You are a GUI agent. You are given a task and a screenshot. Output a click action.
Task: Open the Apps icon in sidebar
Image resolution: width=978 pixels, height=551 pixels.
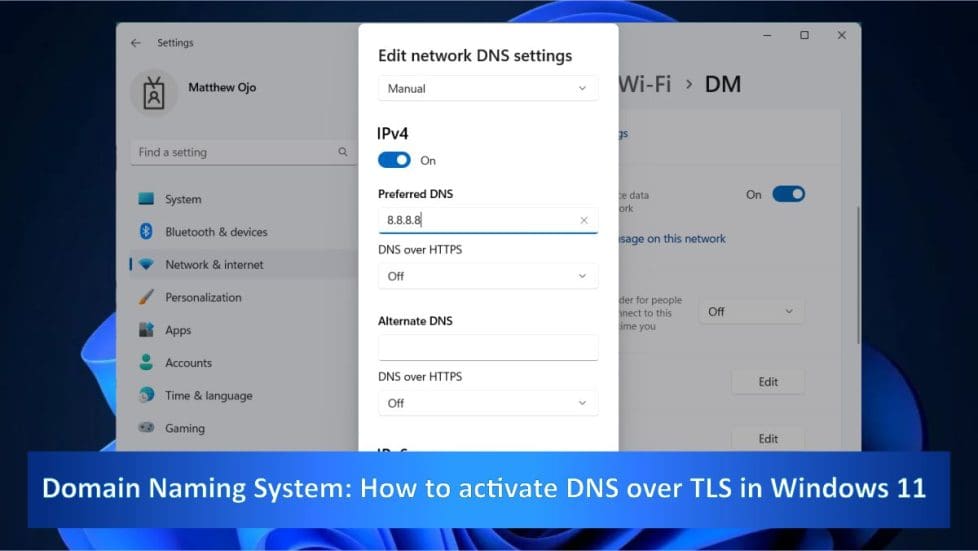tap(146, 330)
